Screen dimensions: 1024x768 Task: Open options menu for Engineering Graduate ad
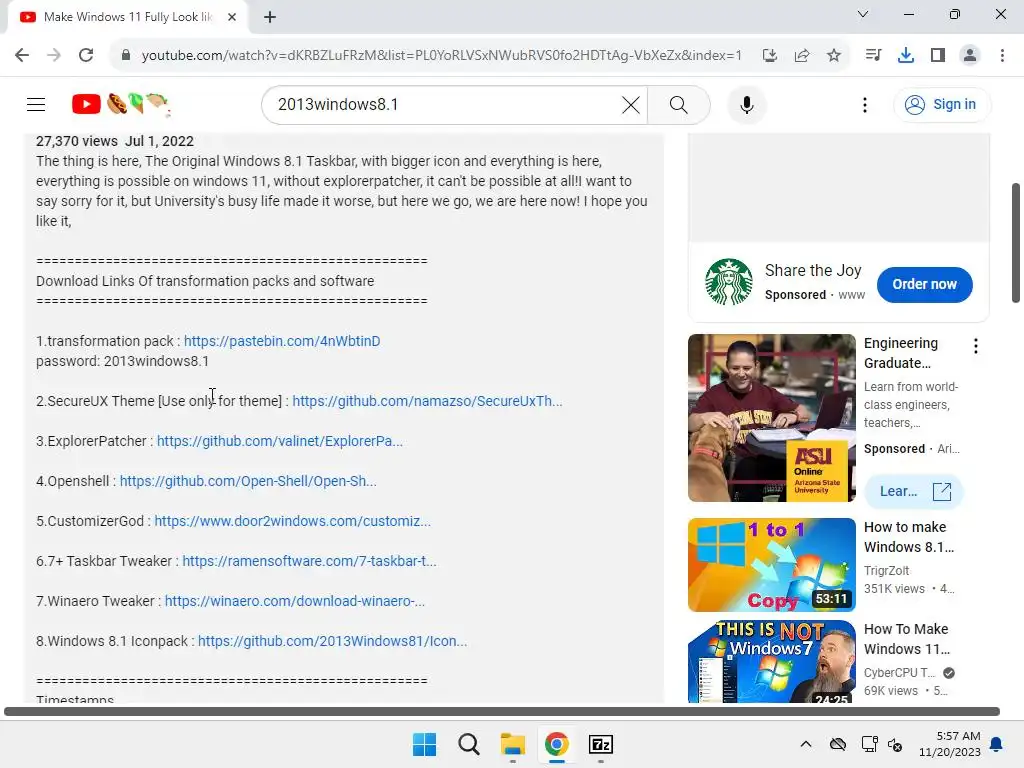coord(976,346)
